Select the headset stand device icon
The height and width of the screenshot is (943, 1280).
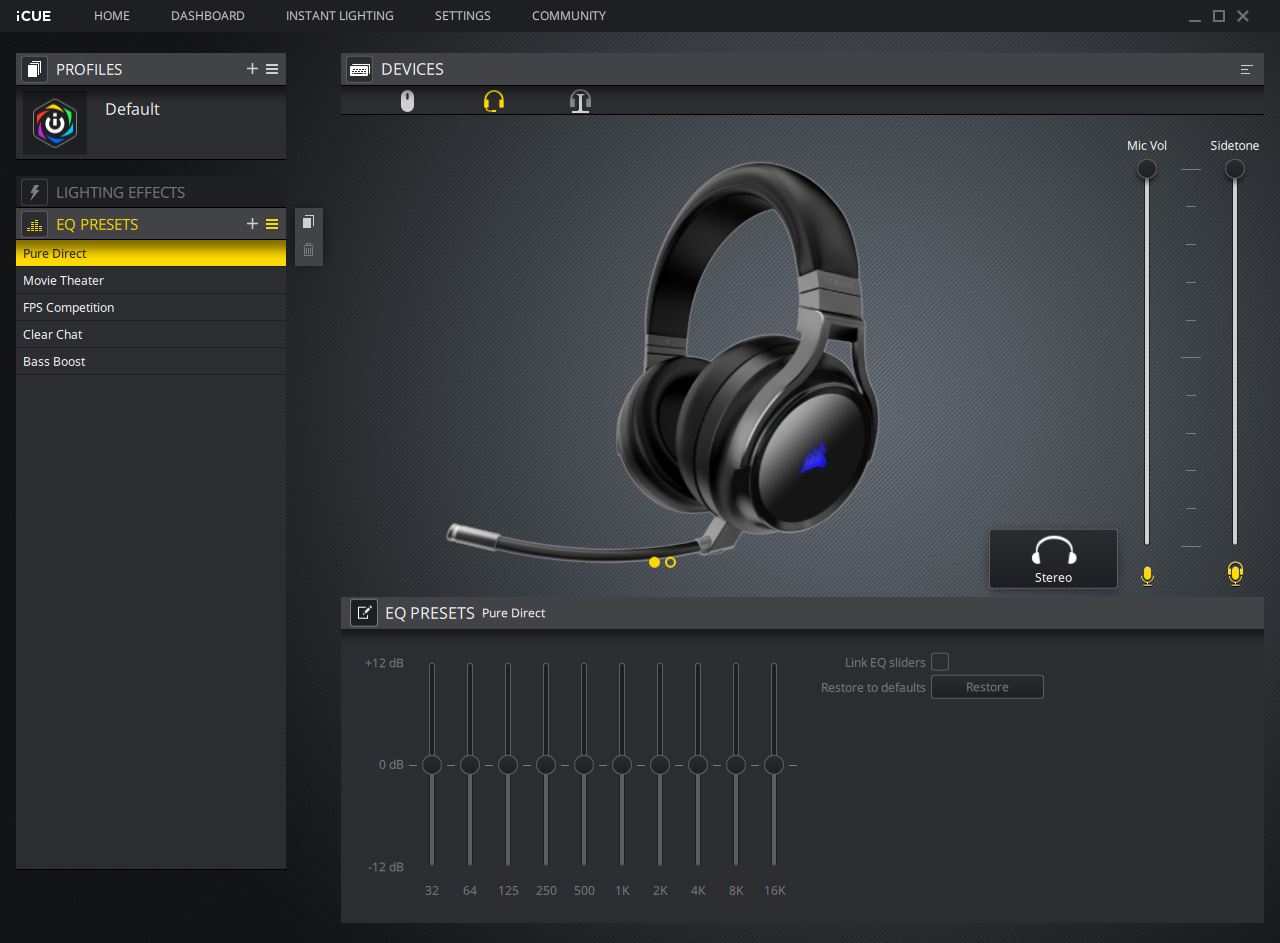[580, 101]
